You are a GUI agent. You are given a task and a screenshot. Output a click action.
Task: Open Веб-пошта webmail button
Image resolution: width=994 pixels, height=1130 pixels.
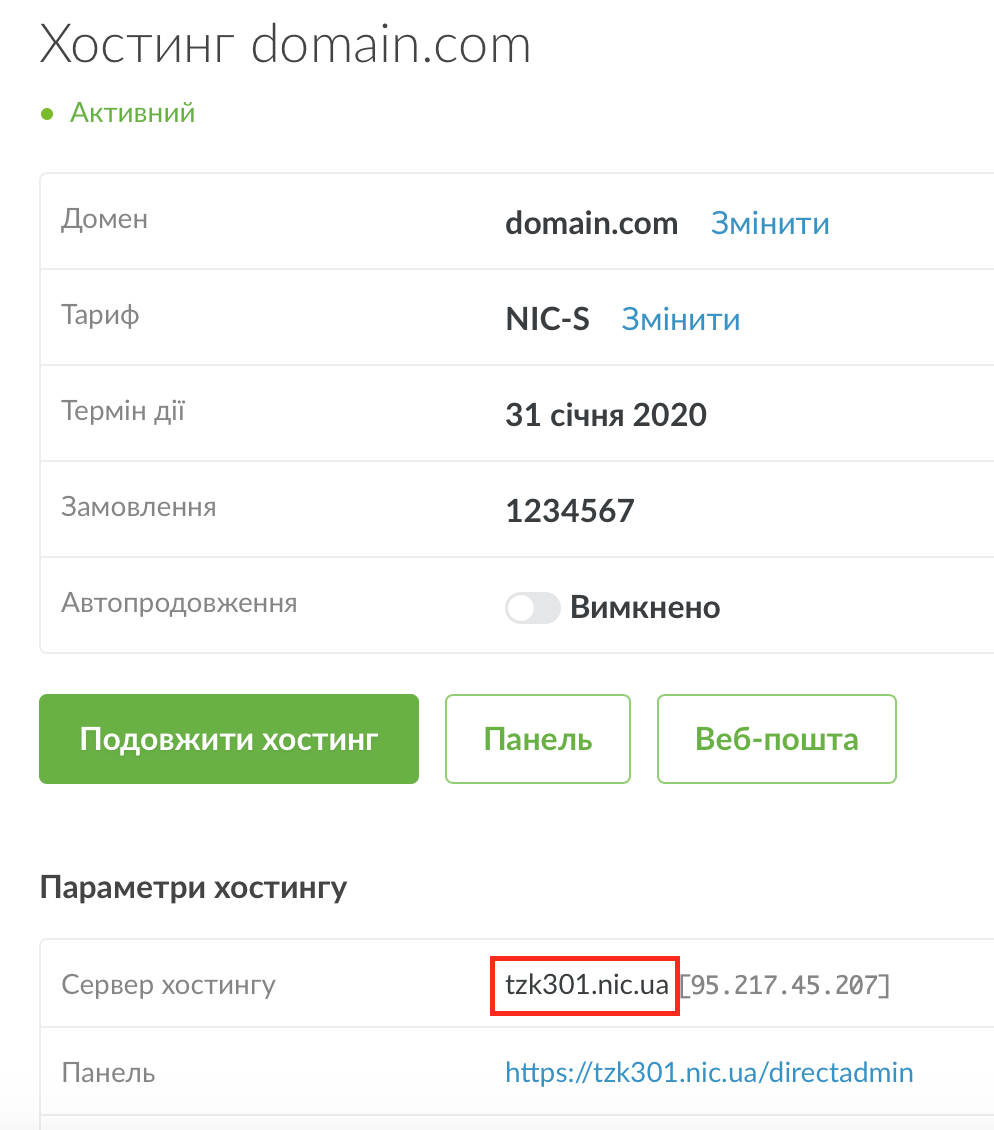pos(776,739)
